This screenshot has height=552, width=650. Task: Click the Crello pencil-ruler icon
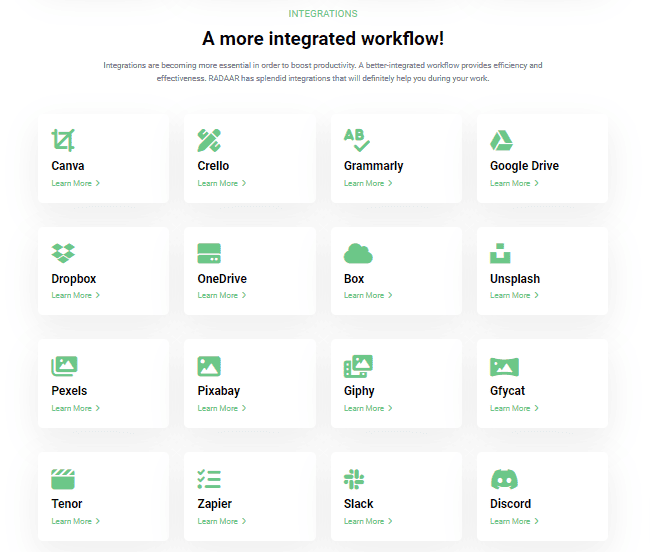tap(209, 140)
